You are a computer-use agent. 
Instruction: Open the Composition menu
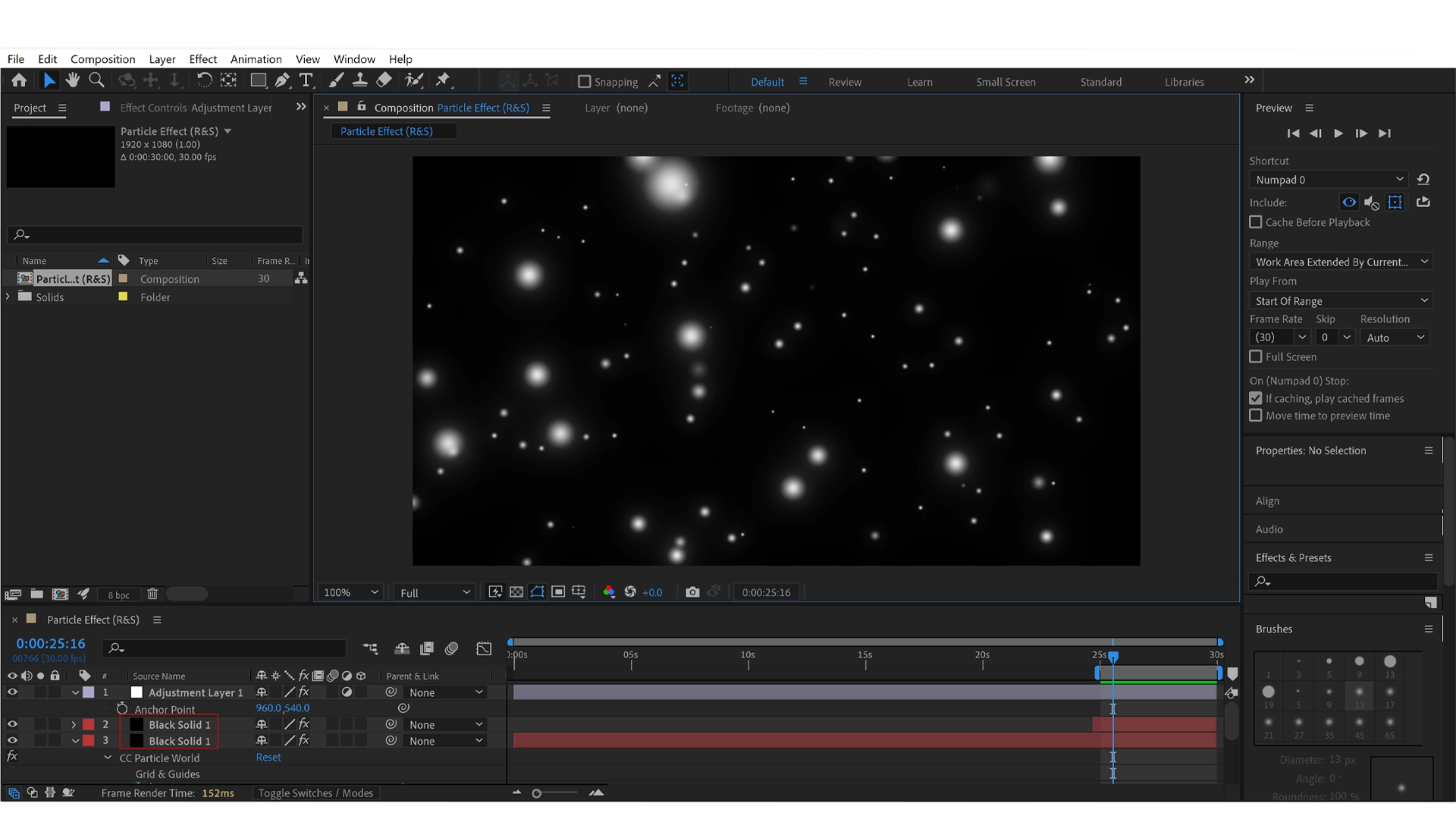(102, 58)
